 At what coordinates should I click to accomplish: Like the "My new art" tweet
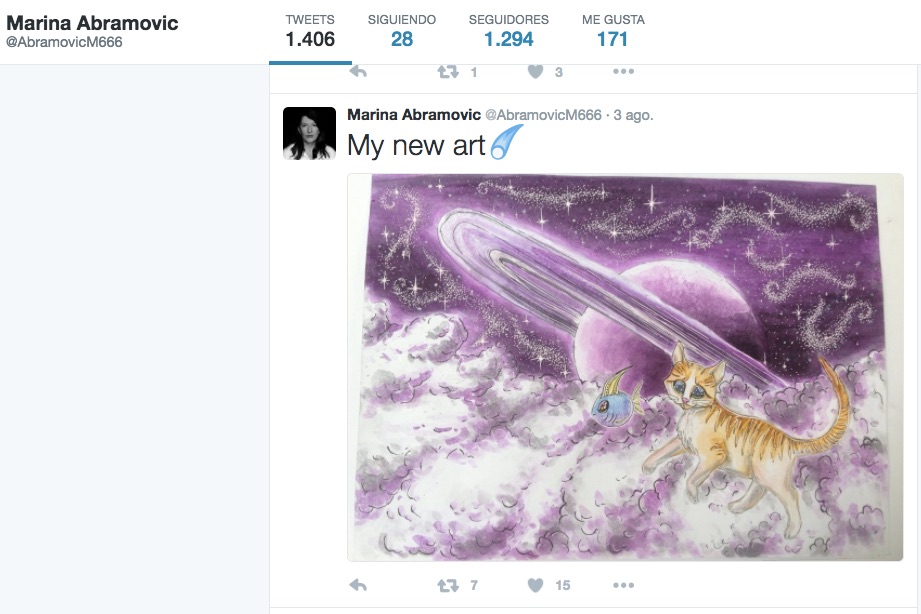pyautogui.click(x=535, y=585)
